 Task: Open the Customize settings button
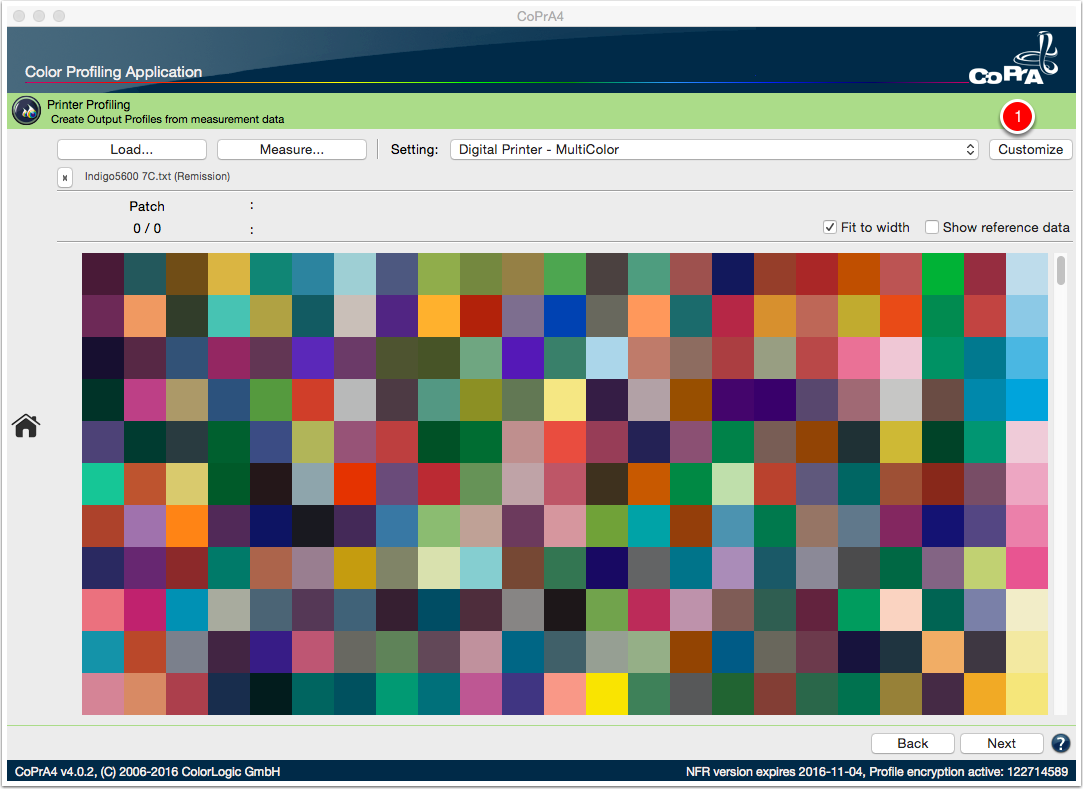click(x=1030, y=149)
